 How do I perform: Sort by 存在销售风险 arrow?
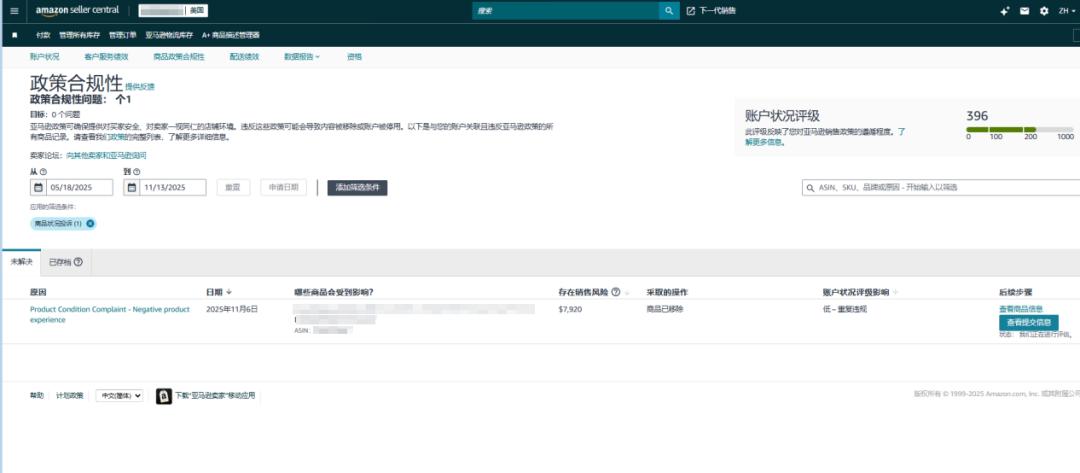627,293
